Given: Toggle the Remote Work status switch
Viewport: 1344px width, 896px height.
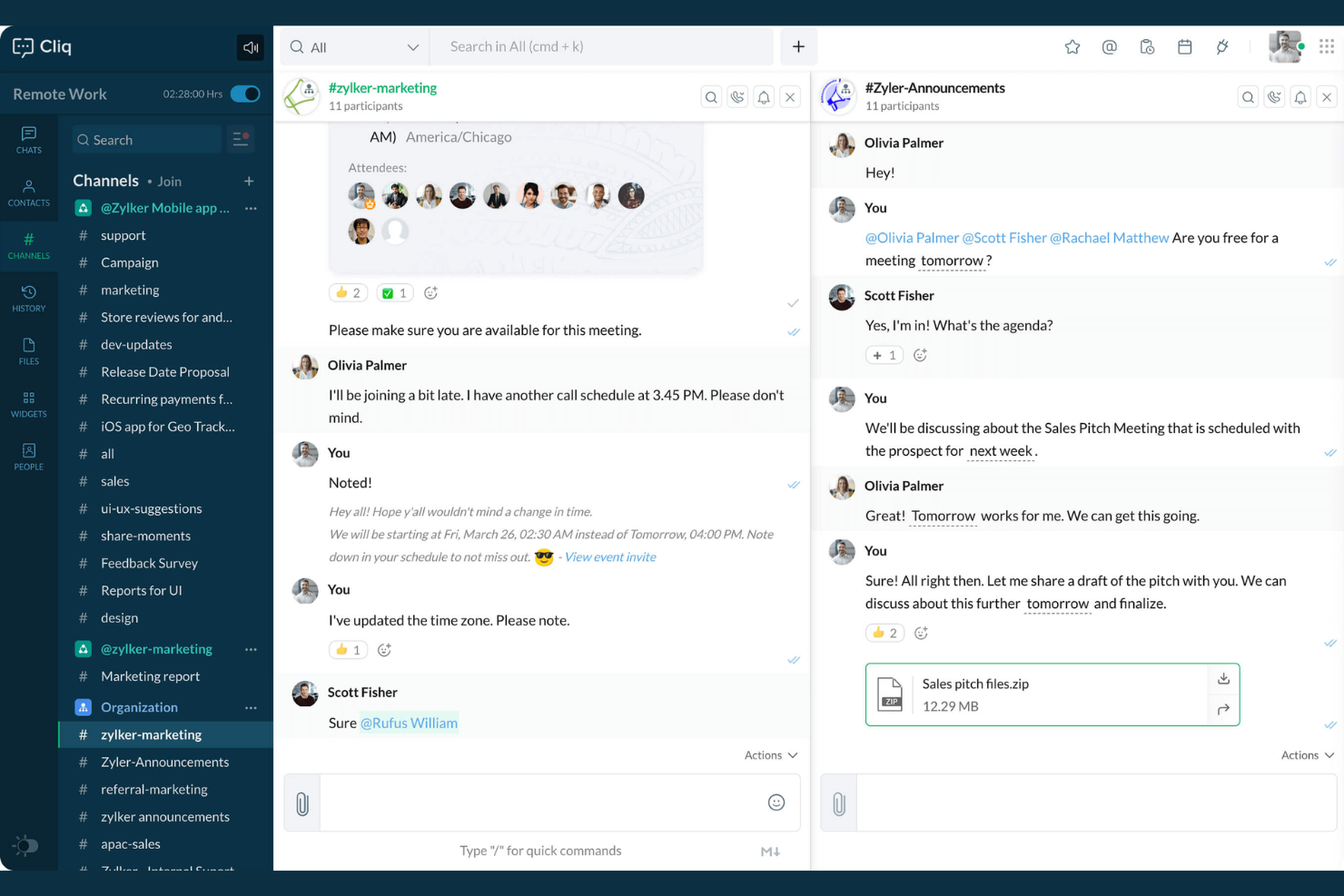Looking at the screenshot, I should click(x=245, y=94).
